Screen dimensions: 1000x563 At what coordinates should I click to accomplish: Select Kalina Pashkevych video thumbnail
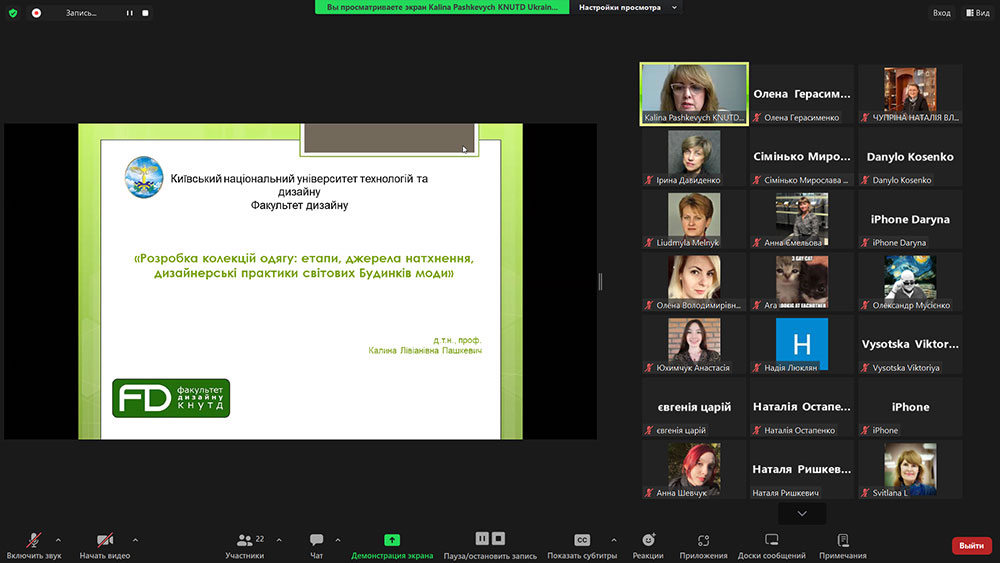pyautogui.click(x=694, y=94)
